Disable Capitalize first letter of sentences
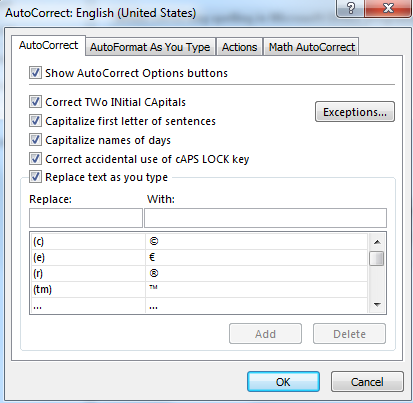The height and width of the screenshot is (403, 413). pos(35,121)
